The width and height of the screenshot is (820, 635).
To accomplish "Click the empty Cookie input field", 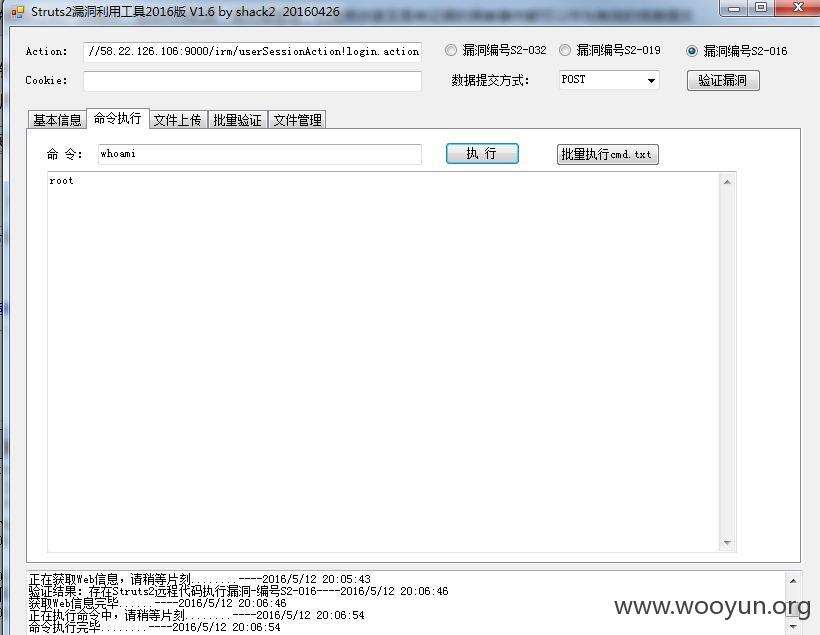I will click(252, 81).
